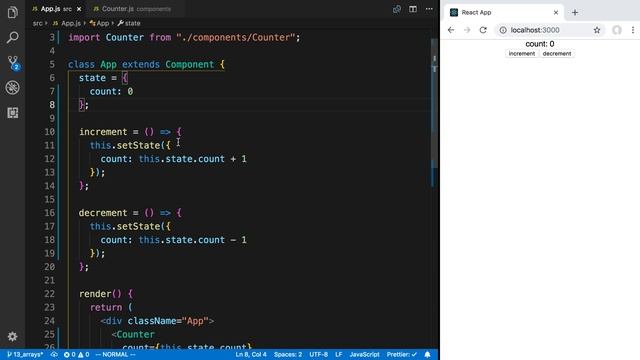
Task: Reload the browser page
Action: click(x=483, y=30)
